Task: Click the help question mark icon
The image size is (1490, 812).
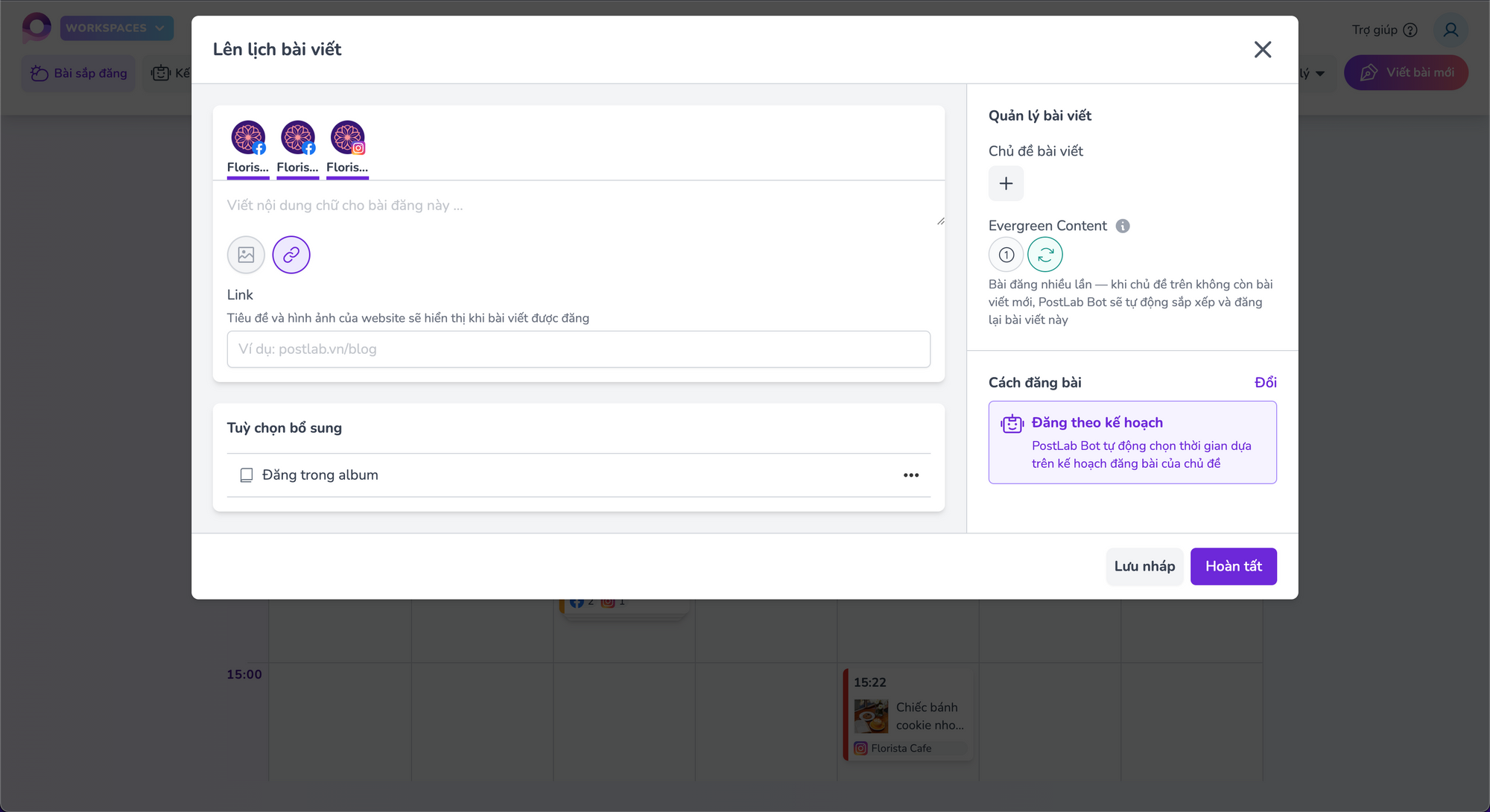Action: coord(1410,30)
